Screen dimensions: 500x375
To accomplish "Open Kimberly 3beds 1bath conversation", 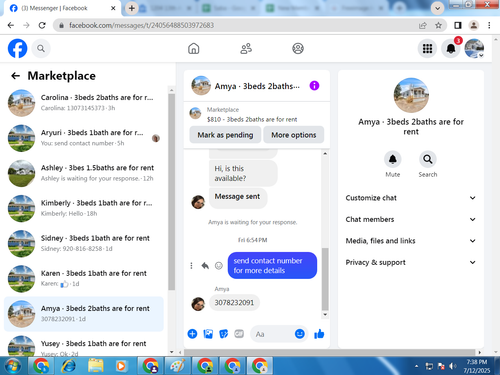I will tap(84, 208).
